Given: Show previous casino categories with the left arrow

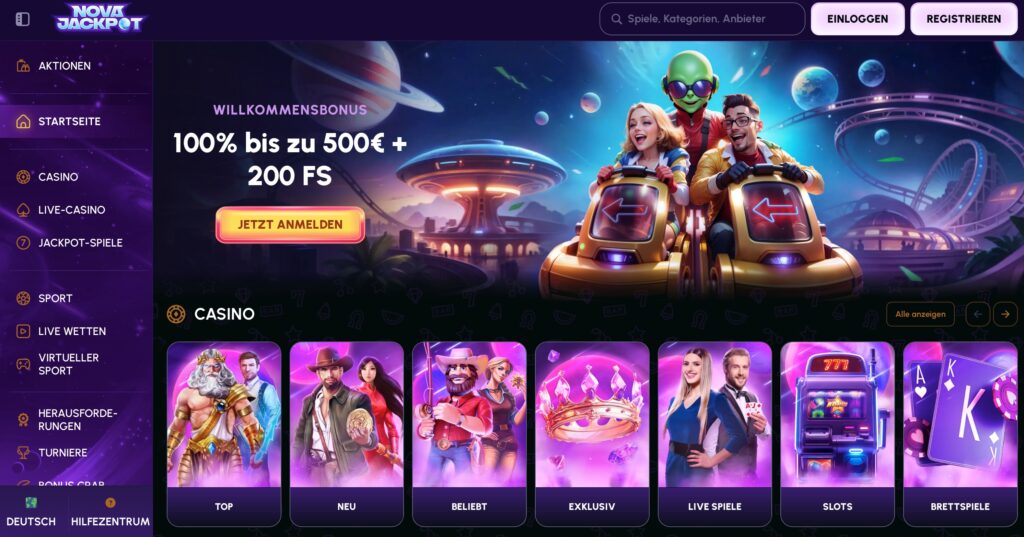Looking at the screenshot, I should point(978,314).
